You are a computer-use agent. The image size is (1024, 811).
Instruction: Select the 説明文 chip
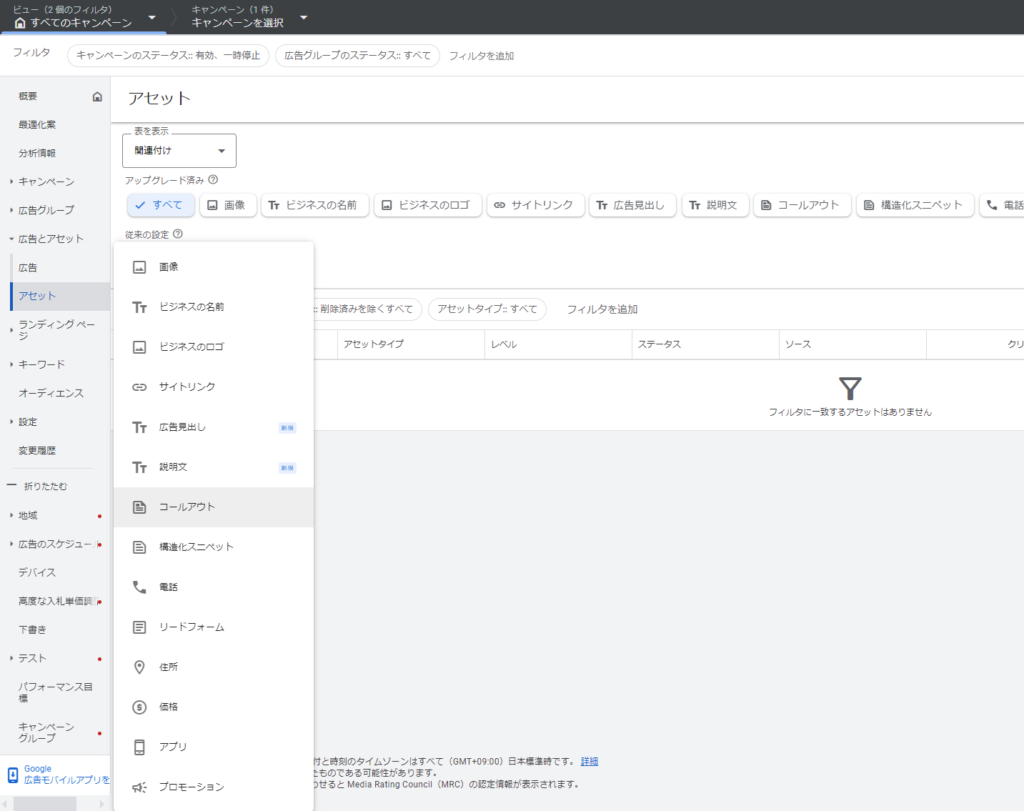coord(715,205)
